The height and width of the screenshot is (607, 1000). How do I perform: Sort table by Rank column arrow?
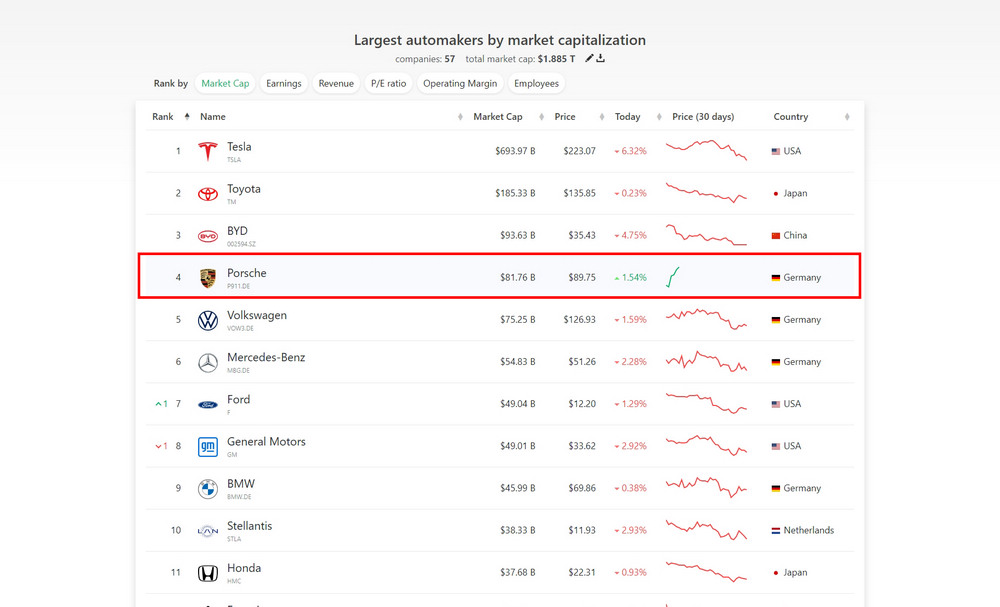[187, 117]
